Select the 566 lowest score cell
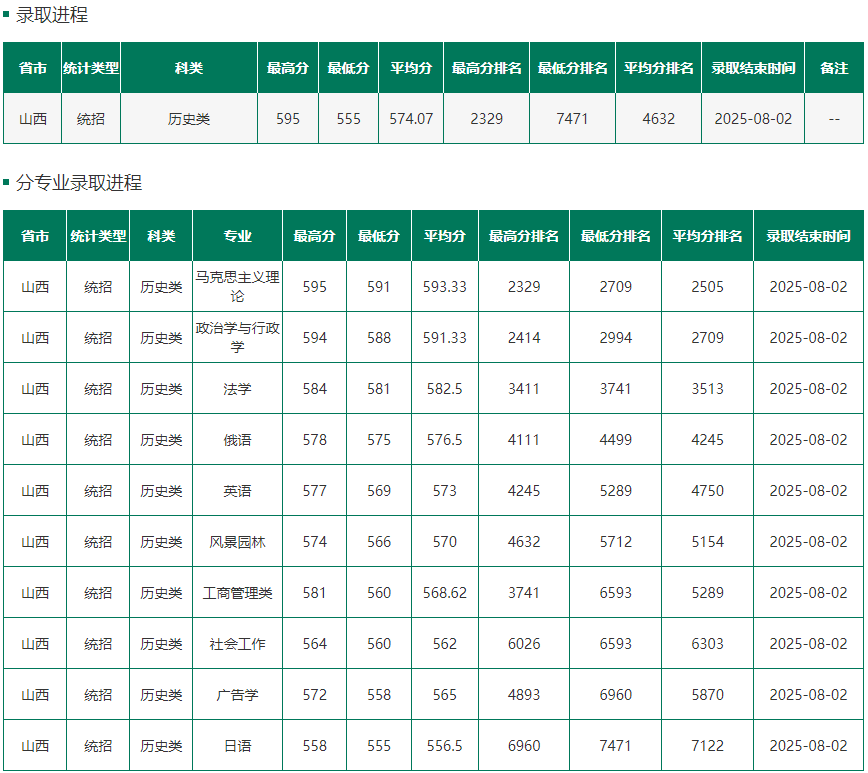This screenshot has width=868, height=773. (x=379, y=542)
